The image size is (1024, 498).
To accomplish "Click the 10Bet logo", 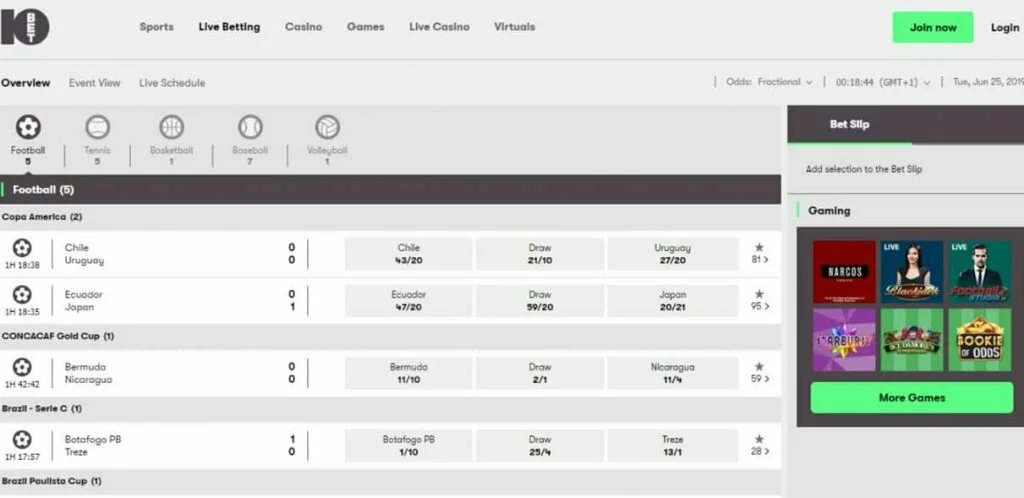I will pos(25,28).
